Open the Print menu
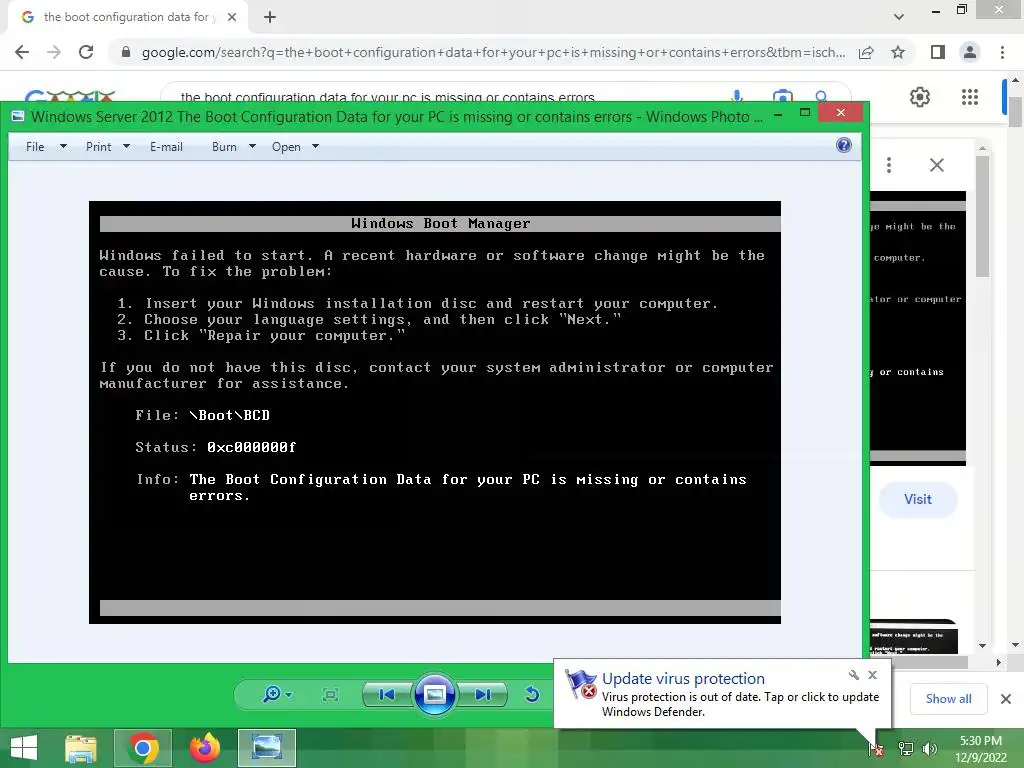This screenshot has width=1024, height=768. coord(99,147)
